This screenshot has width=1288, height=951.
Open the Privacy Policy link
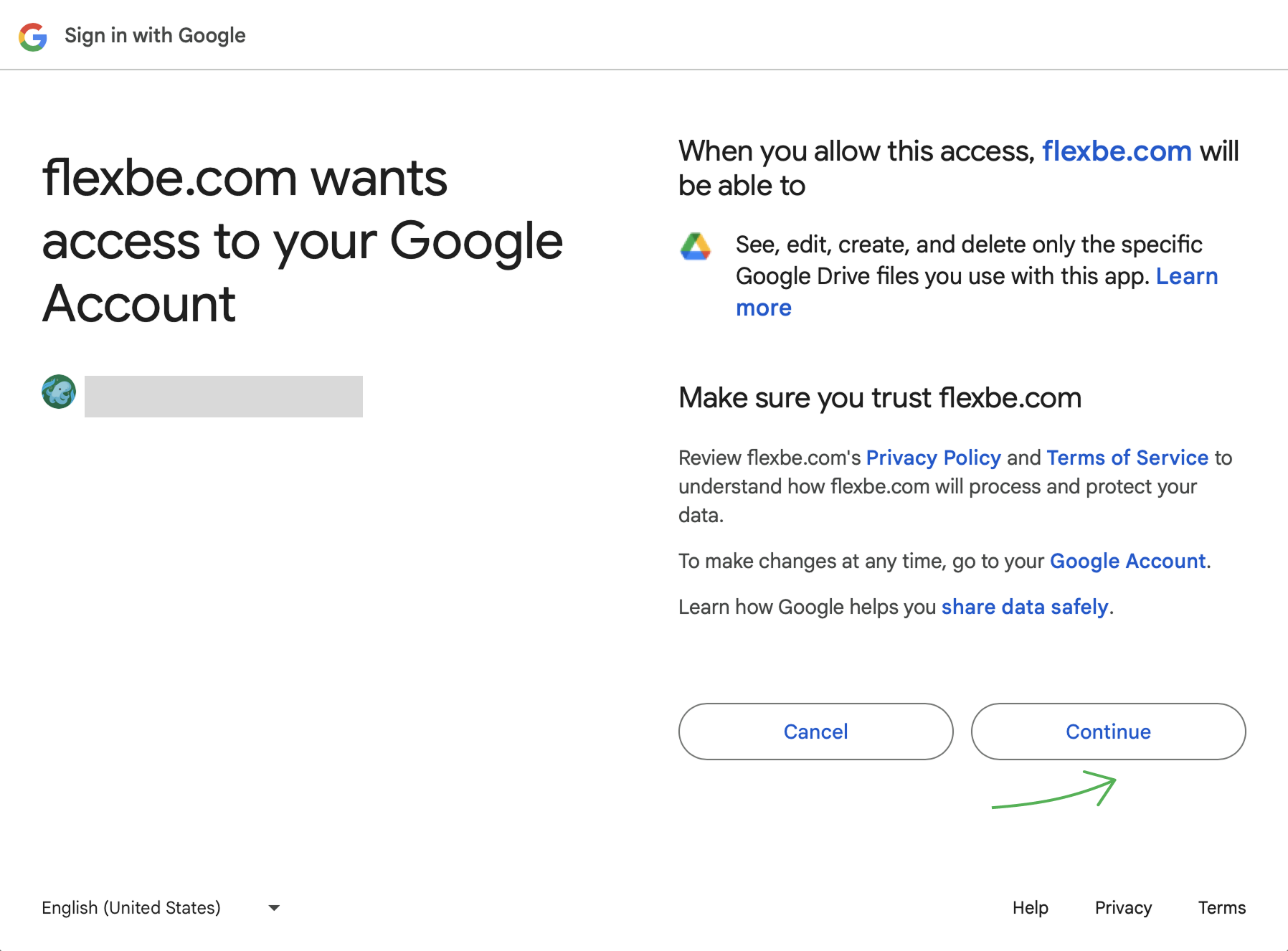pyautogui.click(x=933, y=458)
